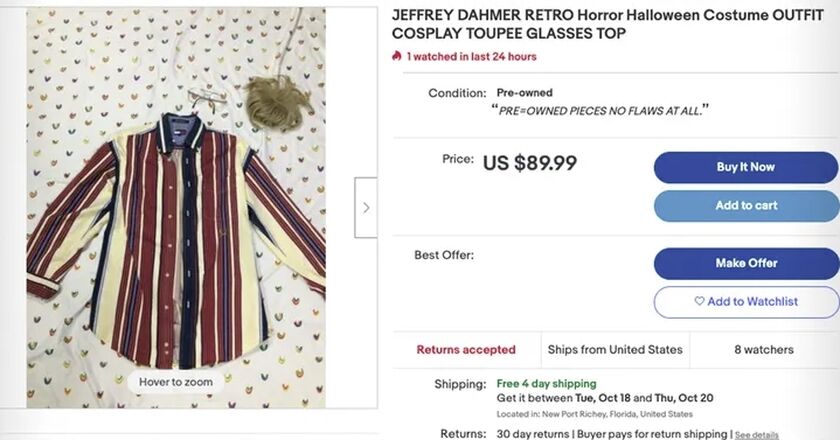Click the US $89.99 price

(x=530, y=162)
